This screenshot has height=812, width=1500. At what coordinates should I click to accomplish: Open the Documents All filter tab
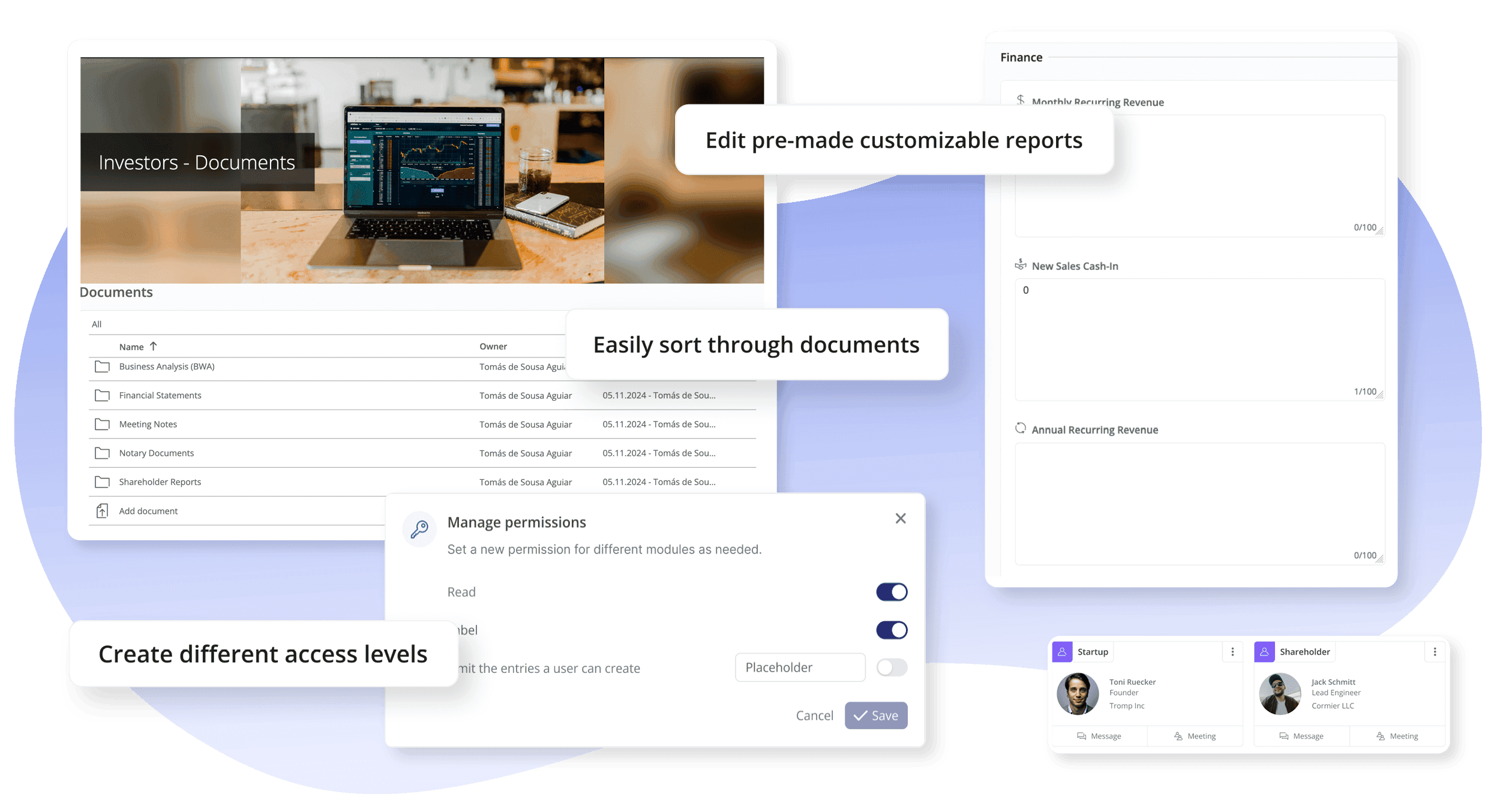pos(96,323)
